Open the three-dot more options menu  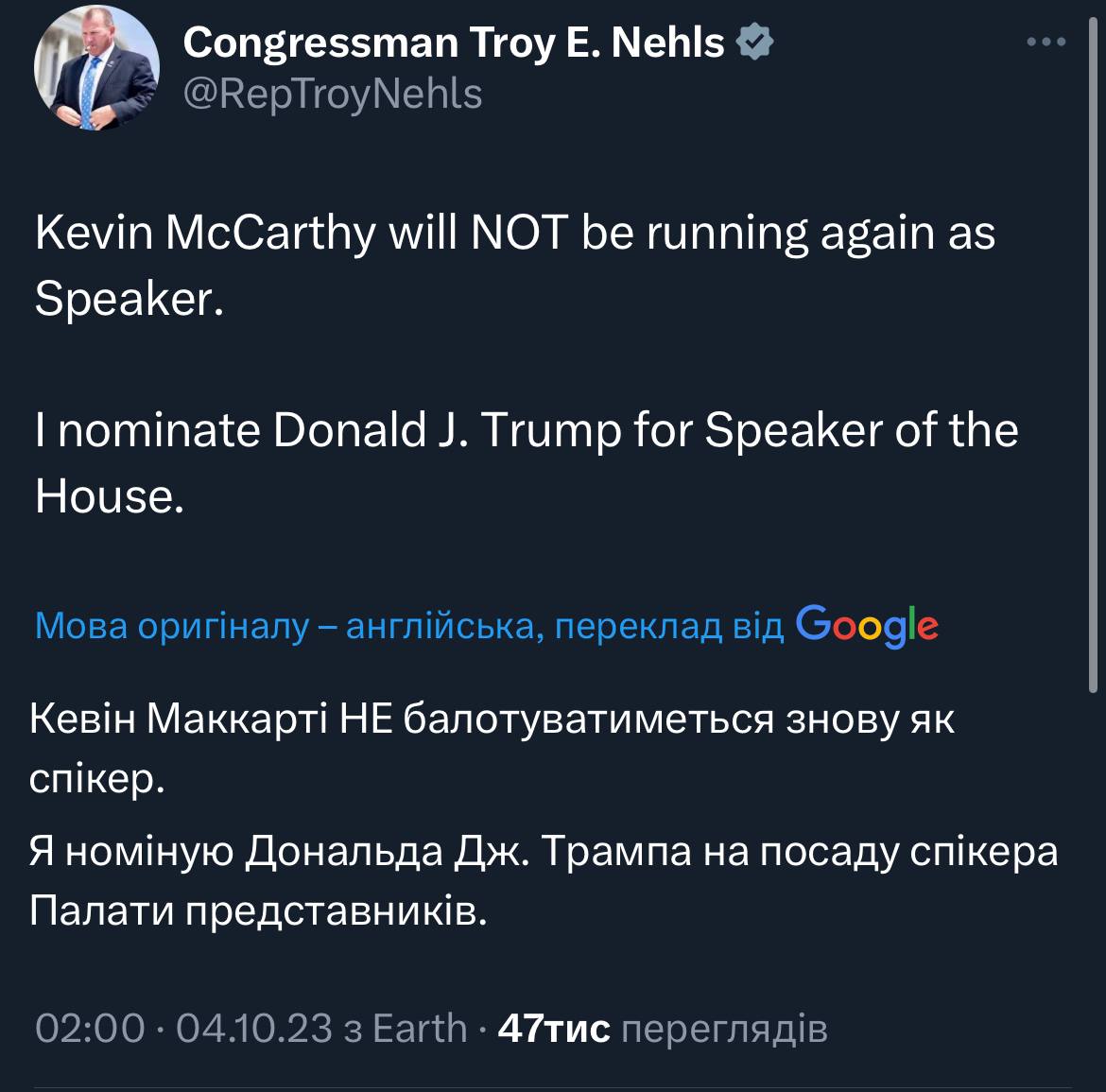[1046, 42]
